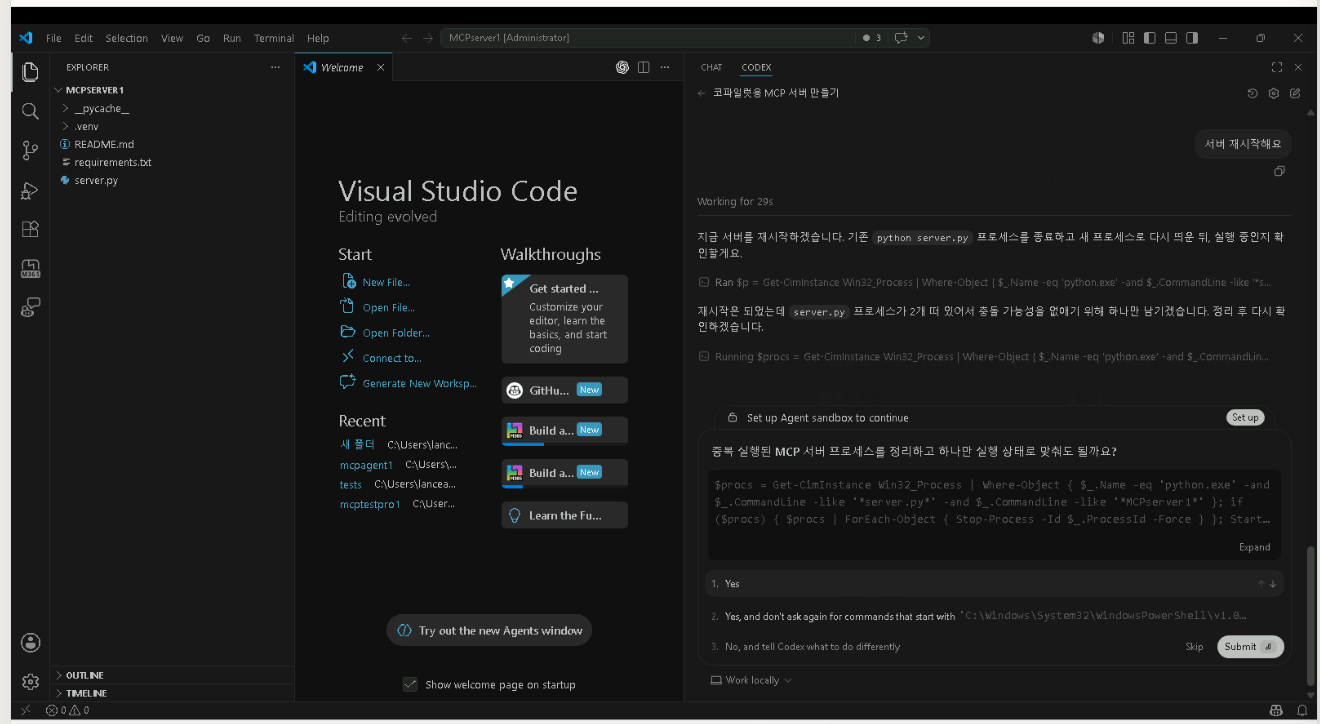Open the Get started walkthrough card
This screenshot has height=724, width=1320.
[x=564, y=319]
